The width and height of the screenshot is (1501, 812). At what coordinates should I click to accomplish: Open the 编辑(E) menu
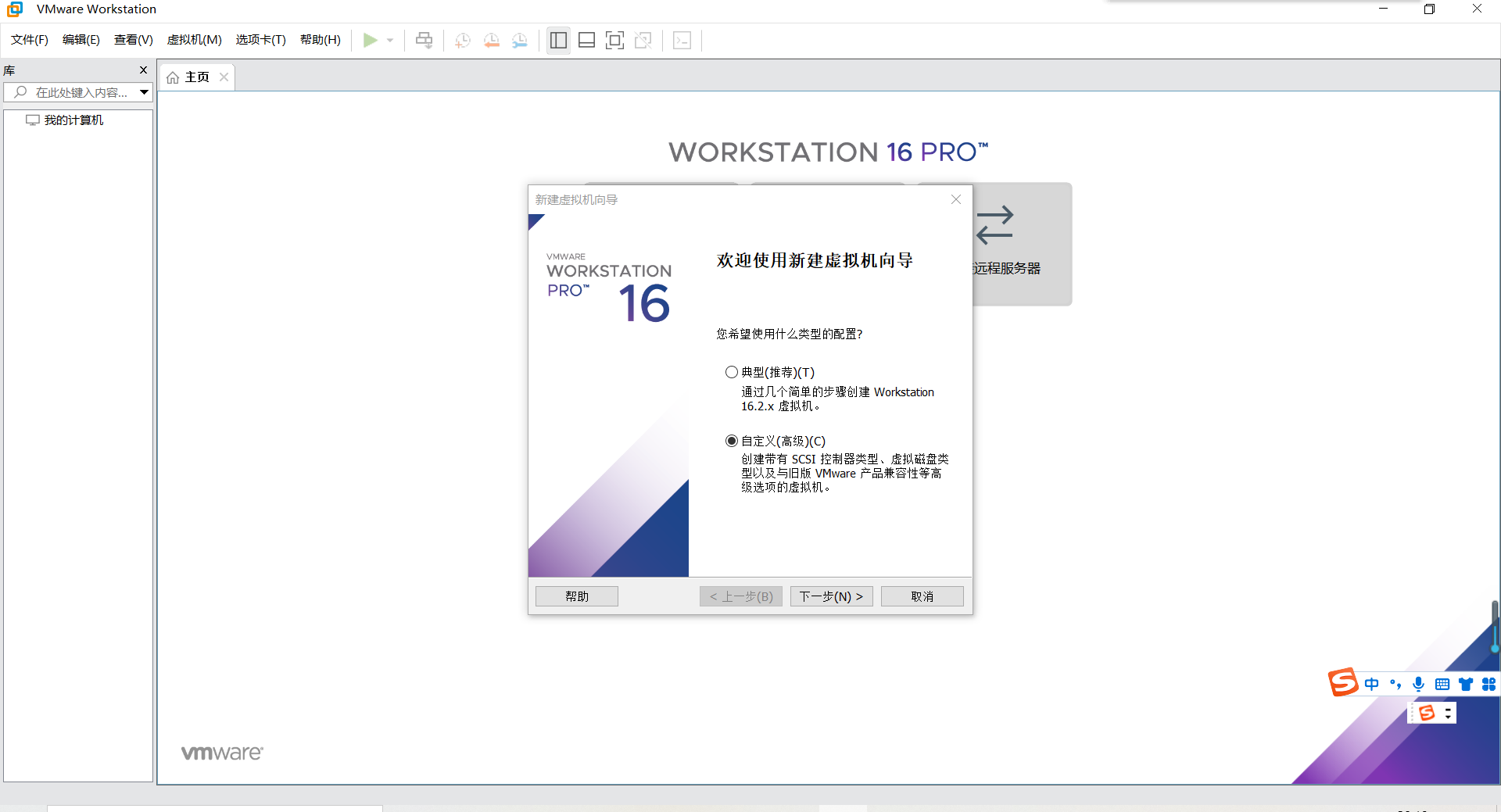tap(81, 40)
